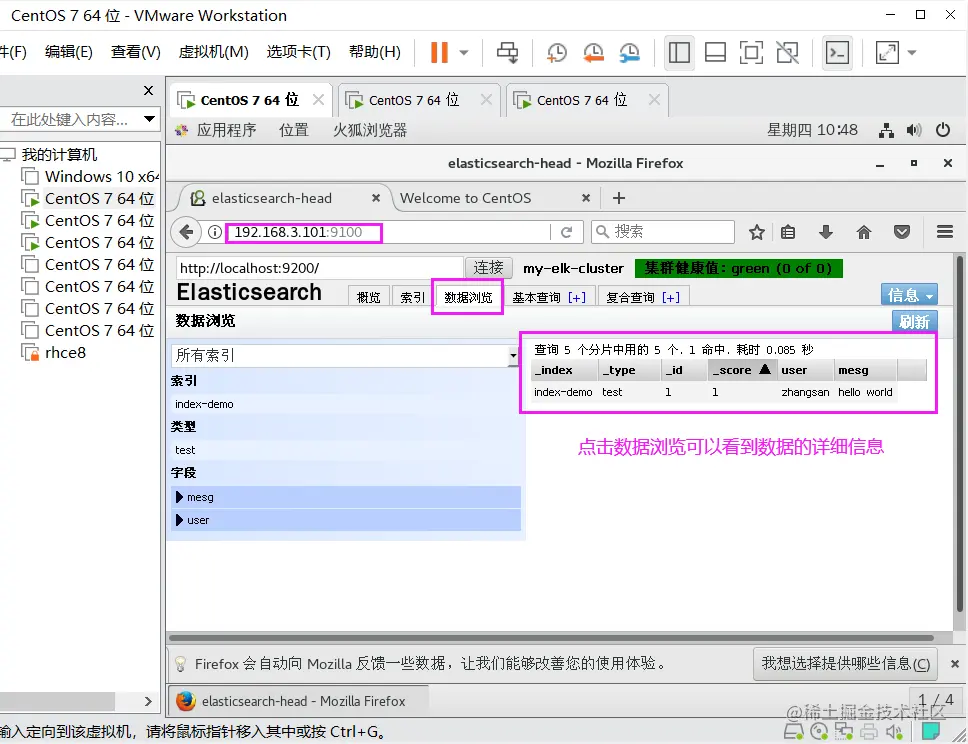Click the power icon in the CentOS top bar

pyautogui.click(x=942, y=130)
